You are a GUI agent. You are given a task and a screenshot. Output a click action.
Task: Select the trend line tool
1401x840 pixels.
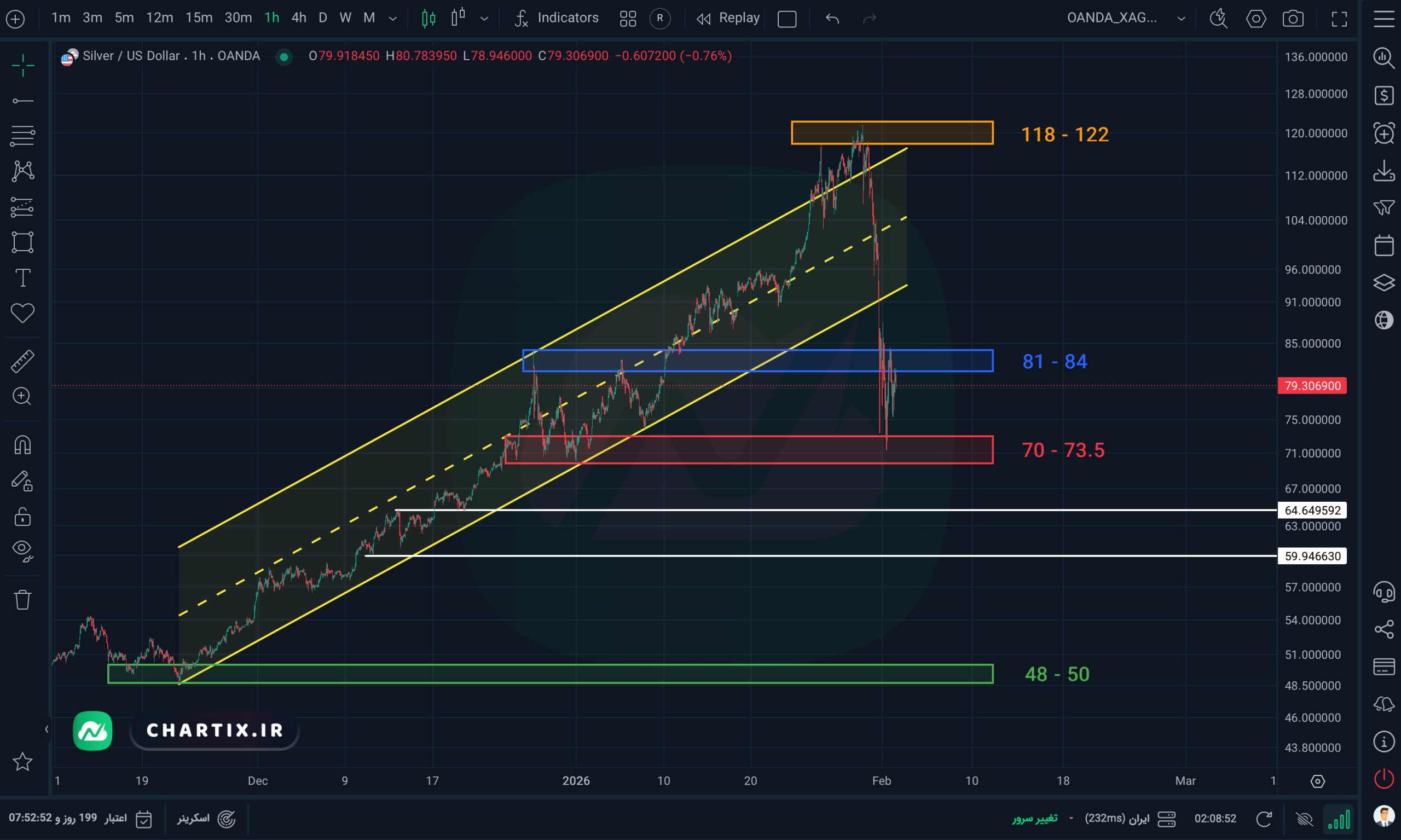click(x=22, y=101)
